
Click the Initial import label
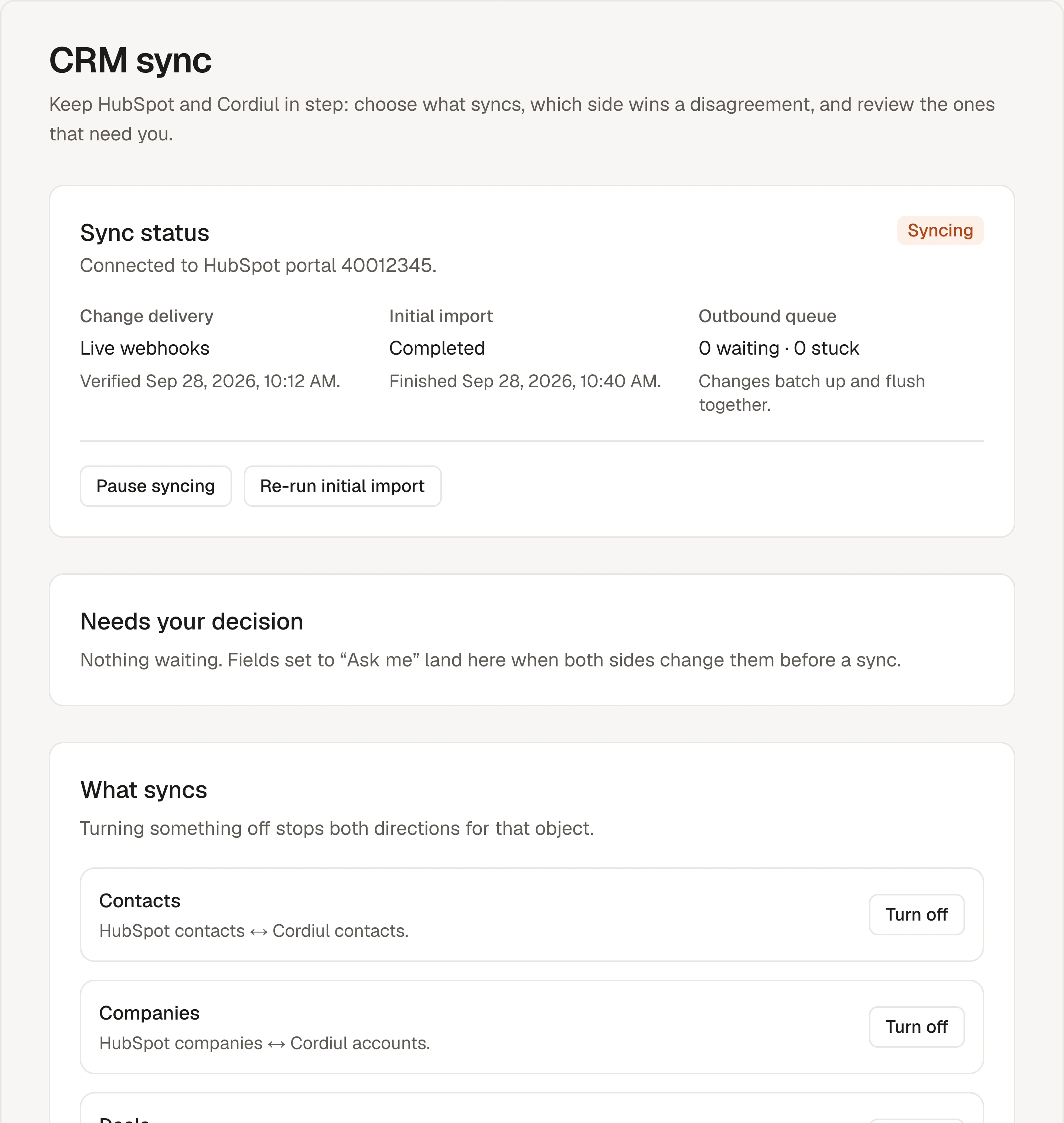click(441, 316)
